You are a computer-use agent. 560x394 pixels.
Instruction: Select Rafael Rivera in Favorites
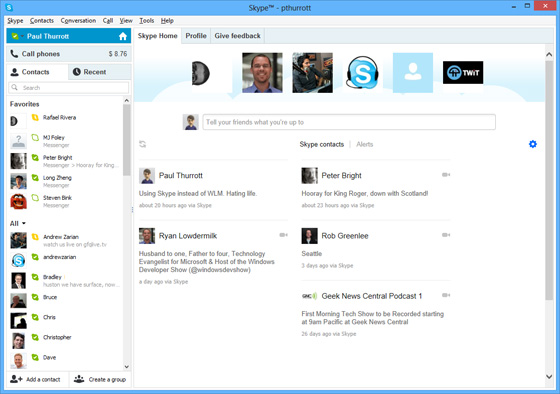point(66,121)
